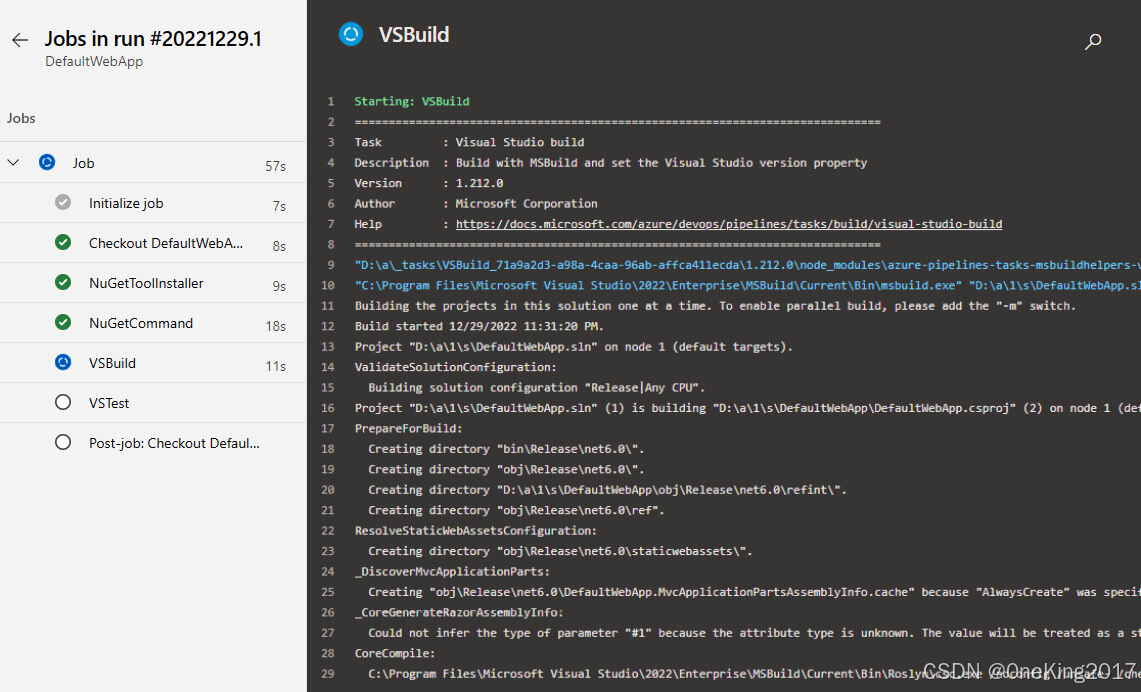Open the Checkout DefaultWebA... step
The width and height of the screenshot is (1141, 692).
point(153,242)
